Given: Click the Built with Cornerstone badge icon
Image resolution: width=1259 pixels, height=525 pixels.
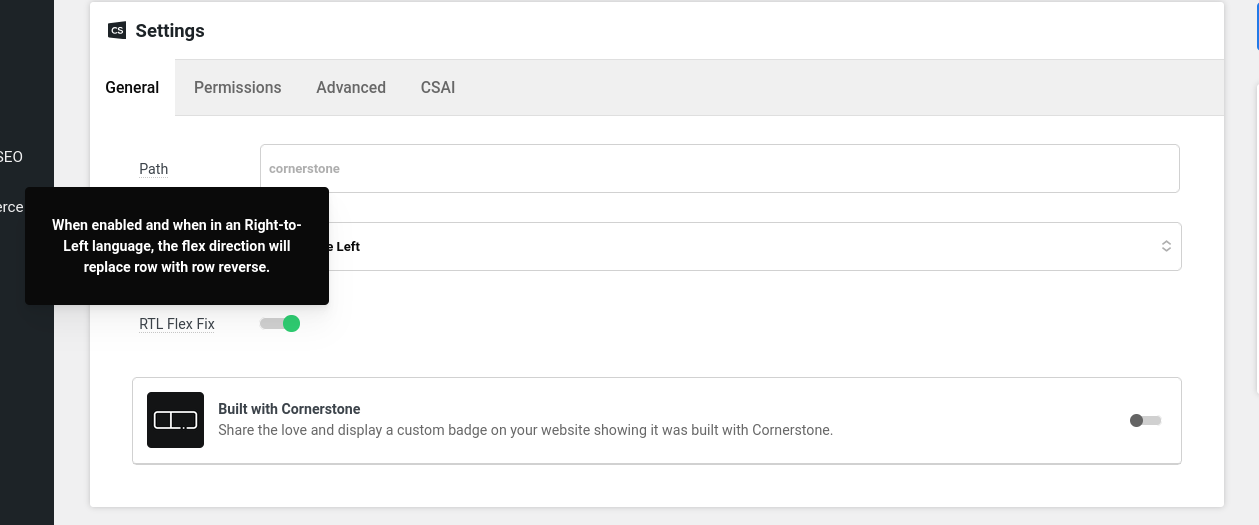Looking at the screenshot, I should pyautogui.click(x=175, y=420).
